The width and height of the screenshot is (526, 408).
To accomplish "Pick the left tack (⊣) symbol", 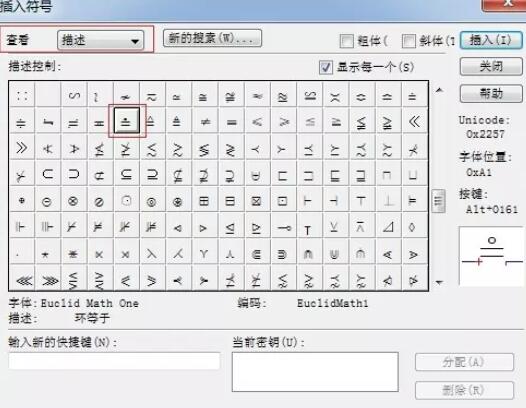I will [335, 200].
